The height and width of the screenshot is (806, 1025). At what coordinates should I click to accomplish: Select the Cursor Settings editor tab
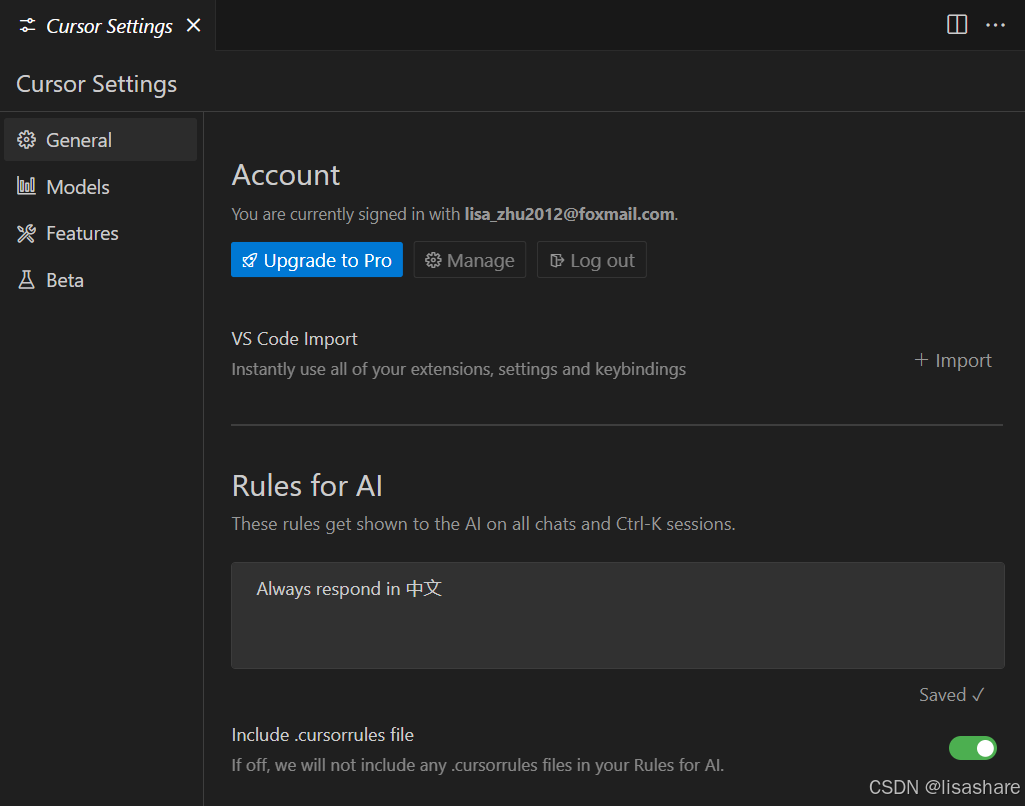click(x=108, y=25)
